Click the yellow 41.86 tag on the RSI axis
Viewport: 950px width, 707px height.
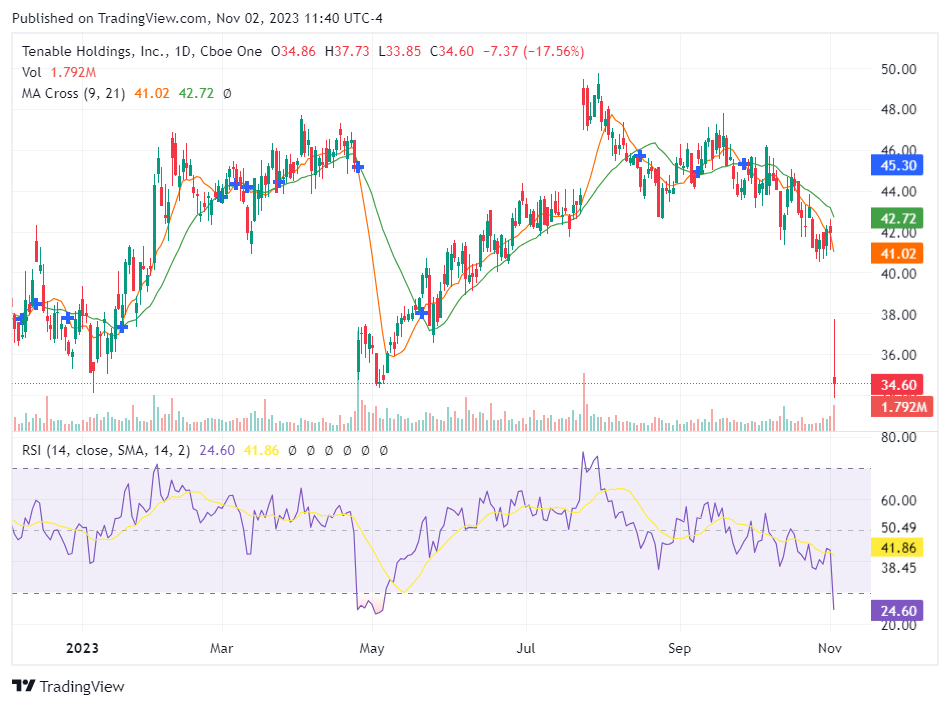click(897, 548)
